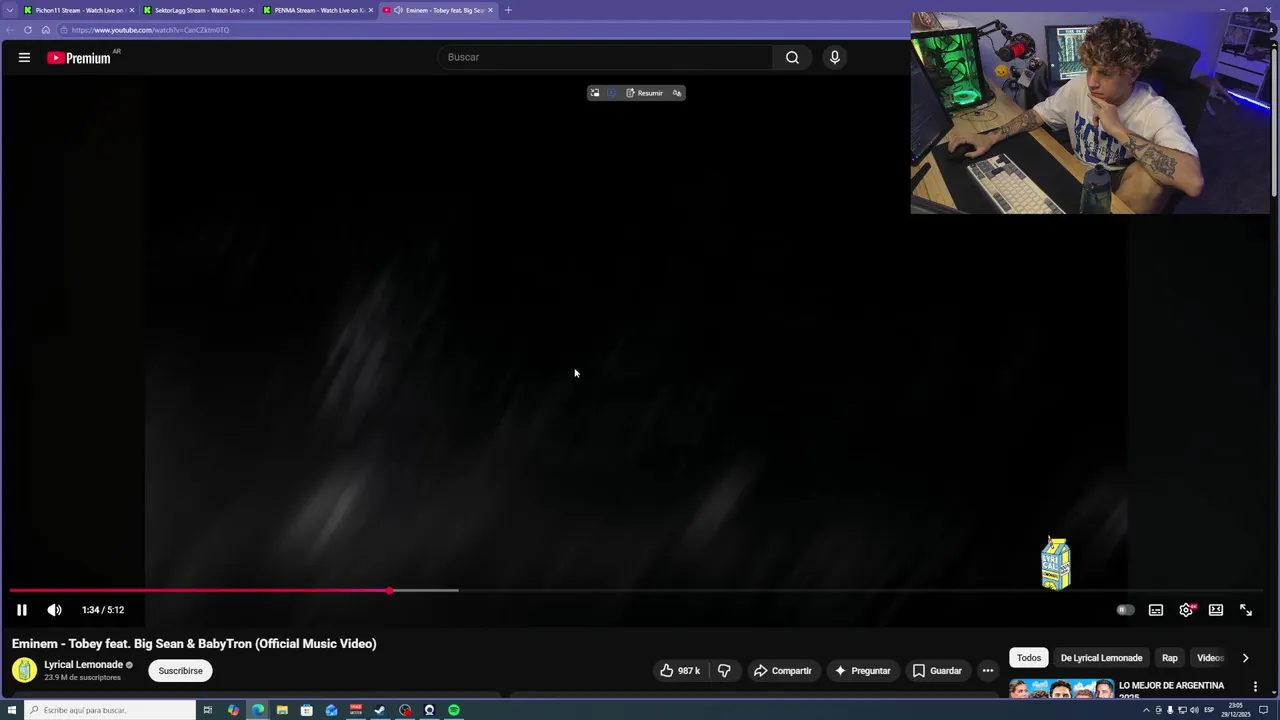Select the De Lyrical Lemonade chip

coord(1101,658)
